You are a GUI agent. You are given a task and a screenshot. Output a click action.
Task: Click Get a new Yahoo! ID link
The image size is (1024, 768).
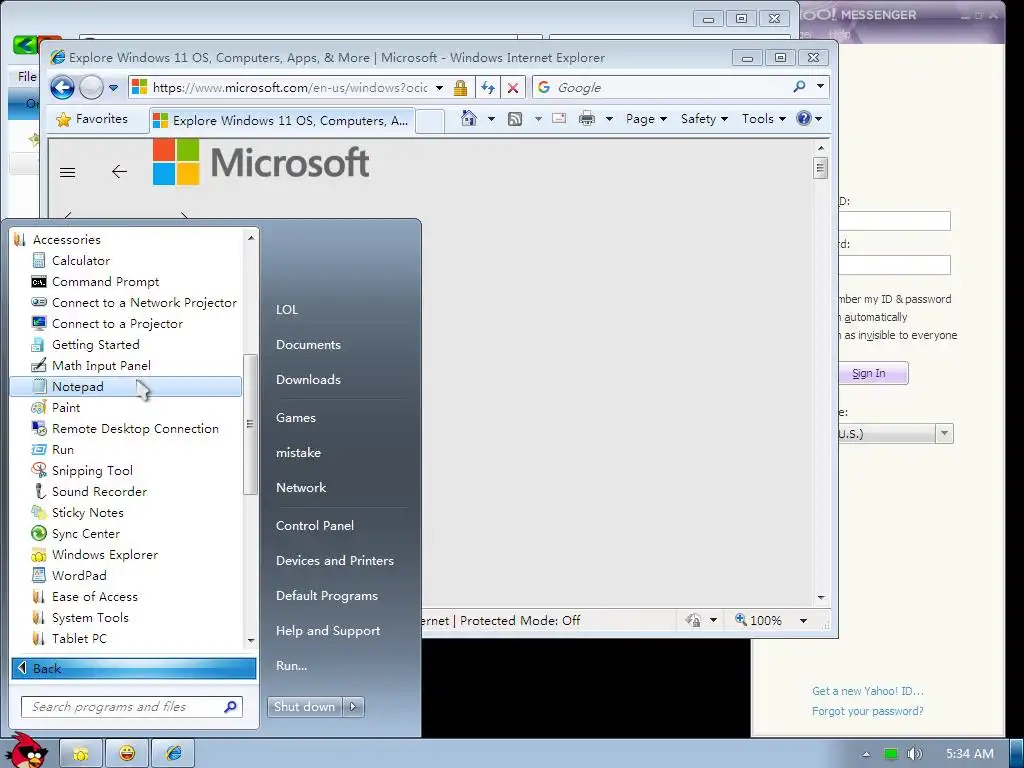(867, 691)
